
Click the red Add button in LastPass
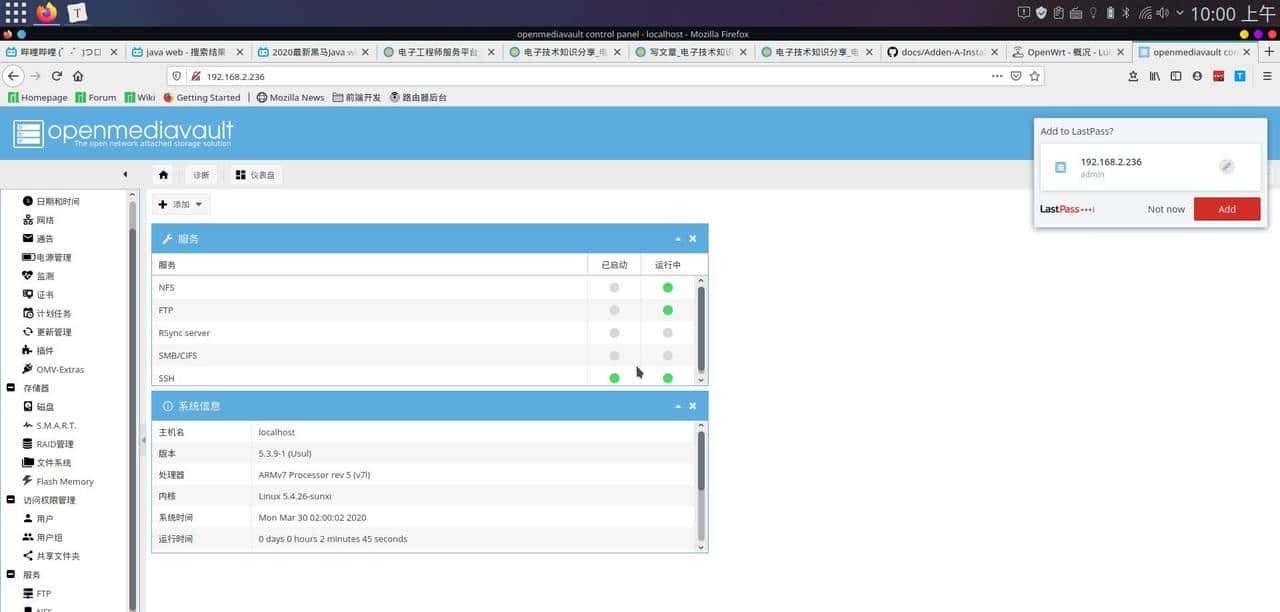1226,209
